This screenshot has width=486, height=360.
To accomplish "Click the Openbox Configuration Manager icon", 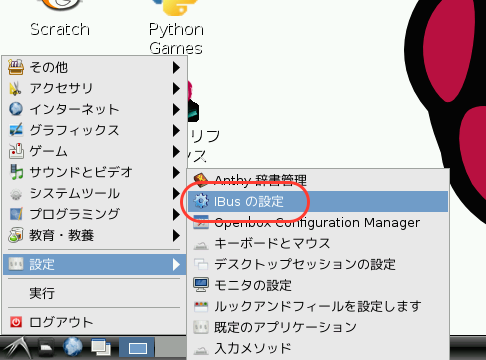I will [x=201, y=222].
